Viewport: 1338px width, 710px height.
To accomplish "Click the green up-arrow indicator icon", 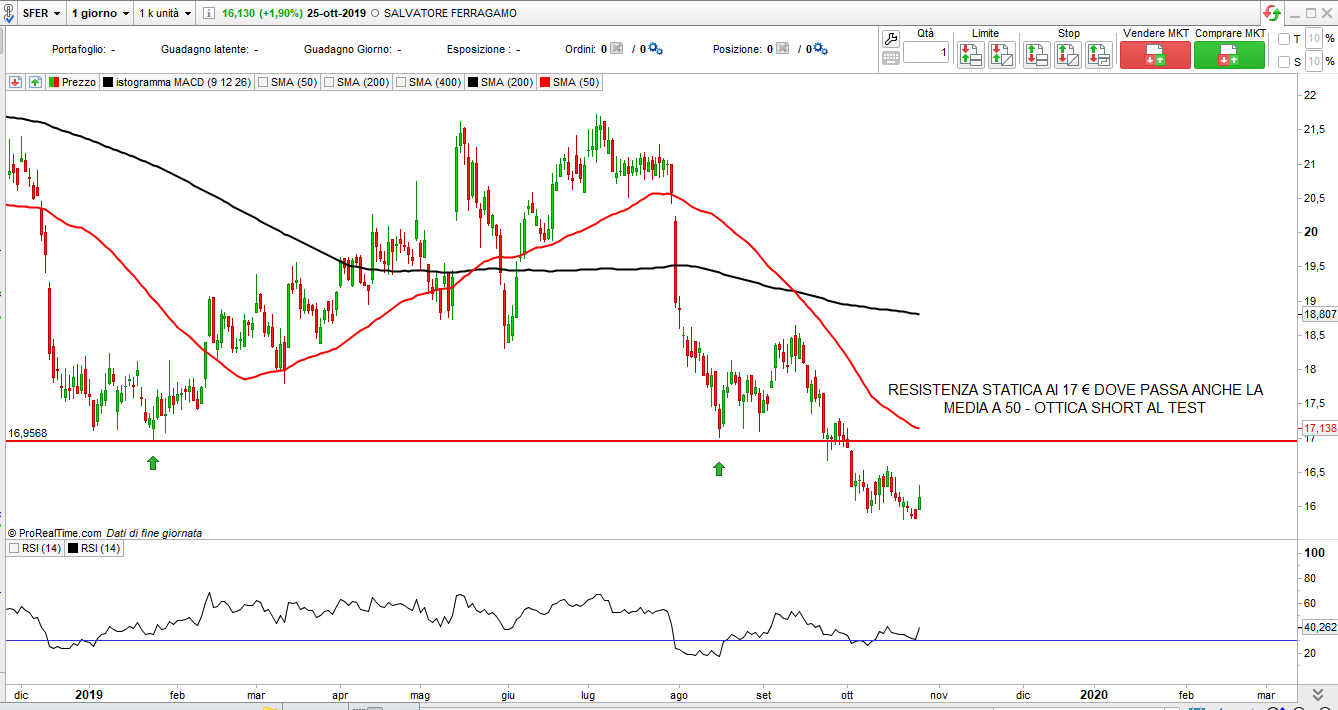I will (35, 82).
